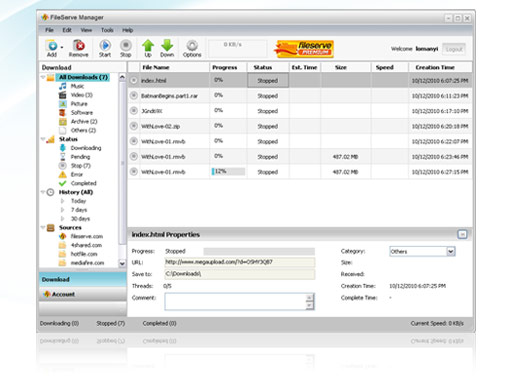
Task: Click the Comment text box
Action: 239,301
